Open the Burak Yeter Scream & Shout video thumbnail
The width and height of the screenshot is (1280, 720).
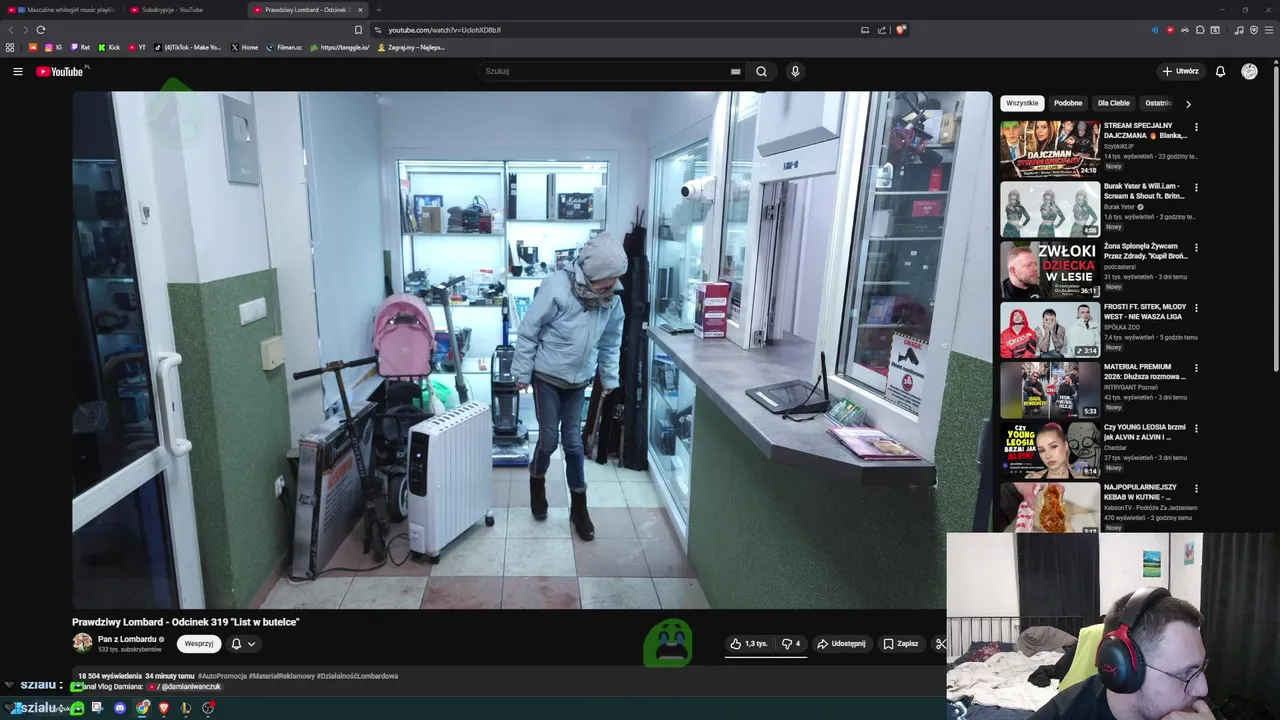(x=1050, y=209)
